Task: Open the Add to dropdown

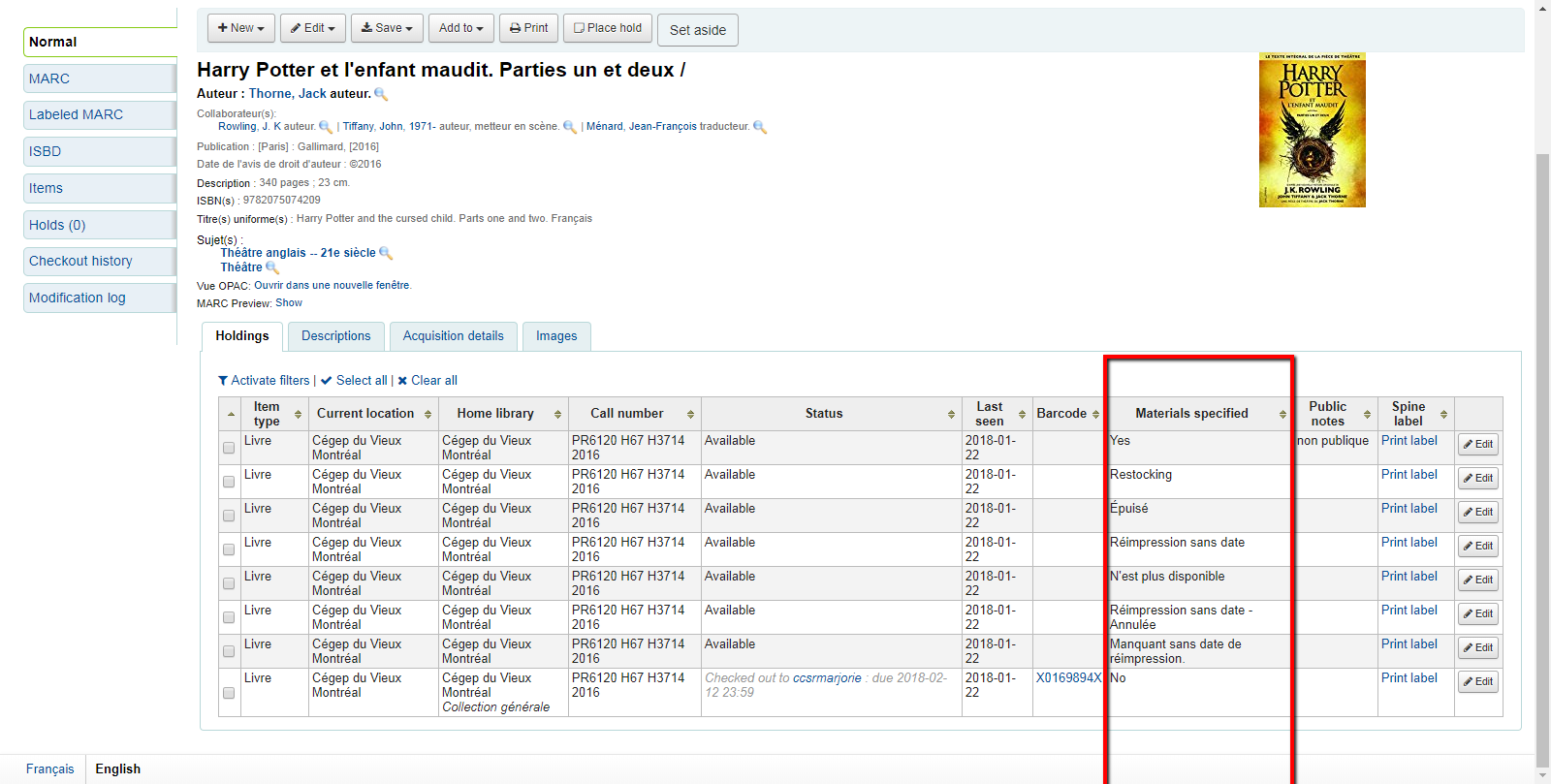Action: (x=460, y=28)
